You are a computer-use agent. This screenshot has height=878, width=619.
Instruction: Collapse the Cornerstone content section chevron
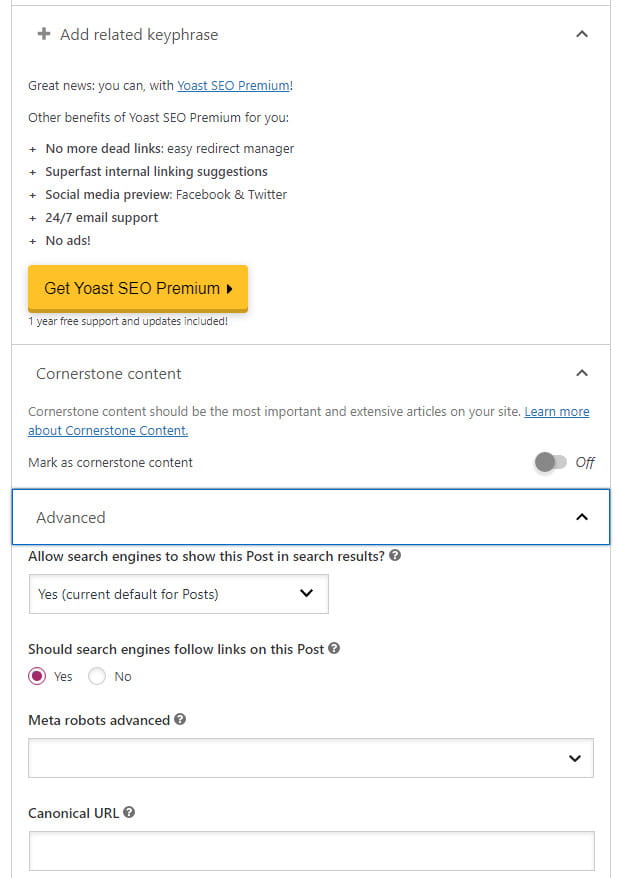coord(582,373)
